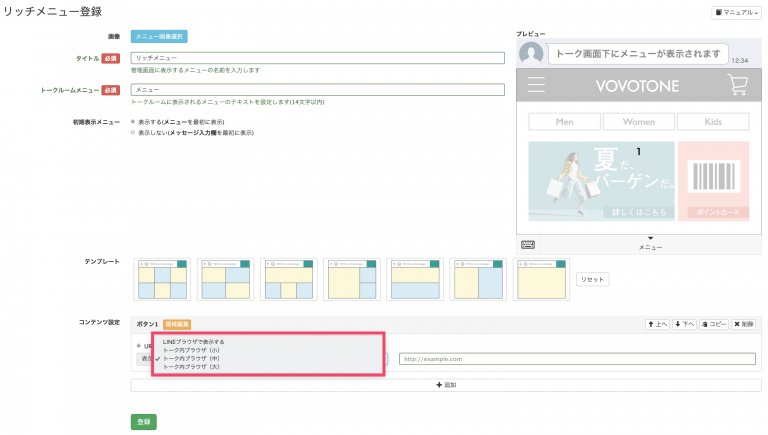The width and height of the screenshot is (768, 435).
Task: Move button down with 下へ
Action: coord(684,324)
